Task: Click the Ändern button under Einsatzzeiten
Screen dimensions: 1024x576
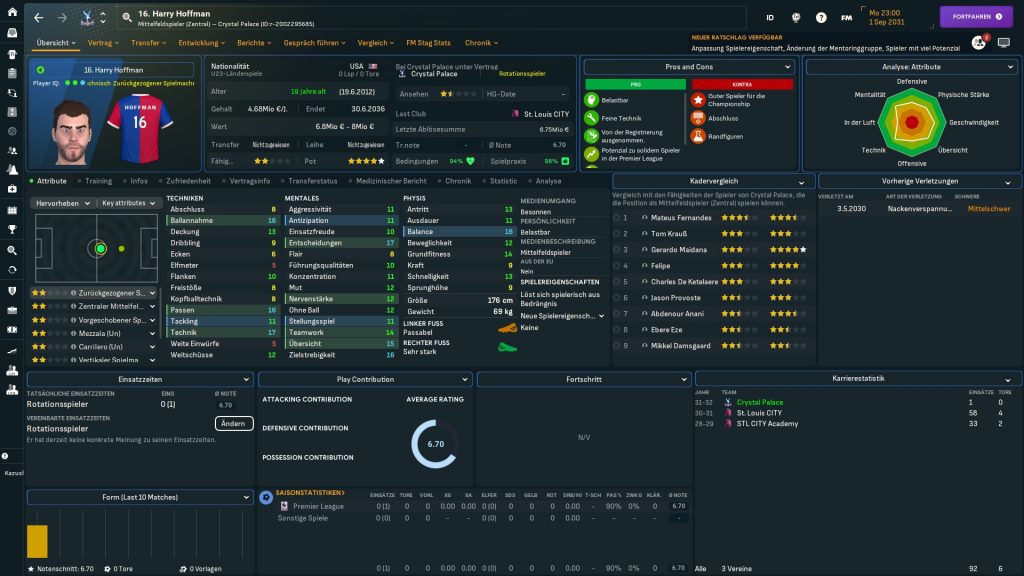Action: click(x=232, y=423)
